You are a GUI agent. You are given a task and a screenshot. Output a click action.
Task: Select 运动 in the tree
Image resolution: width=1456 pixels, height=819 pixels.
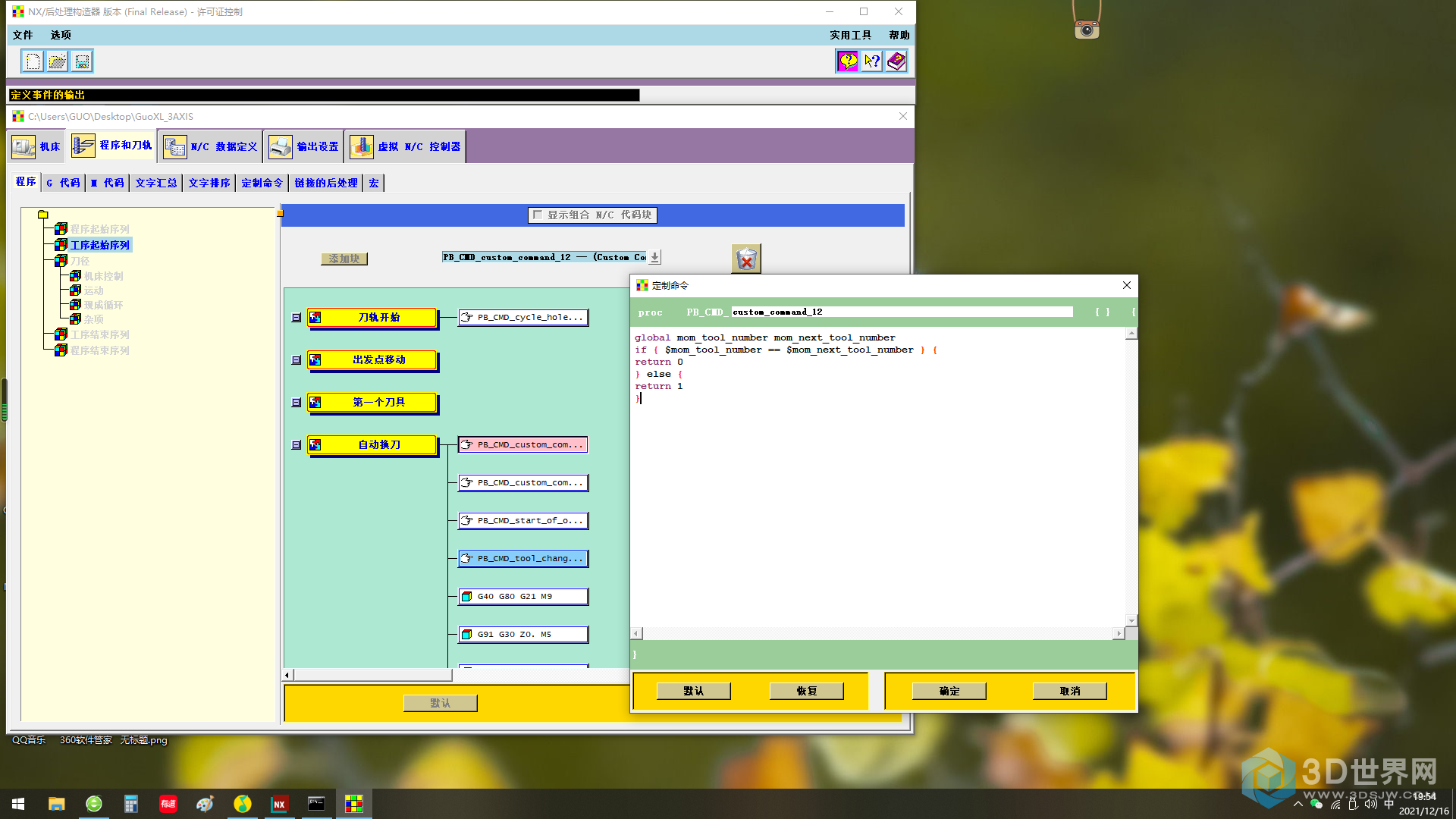pyautogui.click(x=93, y=291)
